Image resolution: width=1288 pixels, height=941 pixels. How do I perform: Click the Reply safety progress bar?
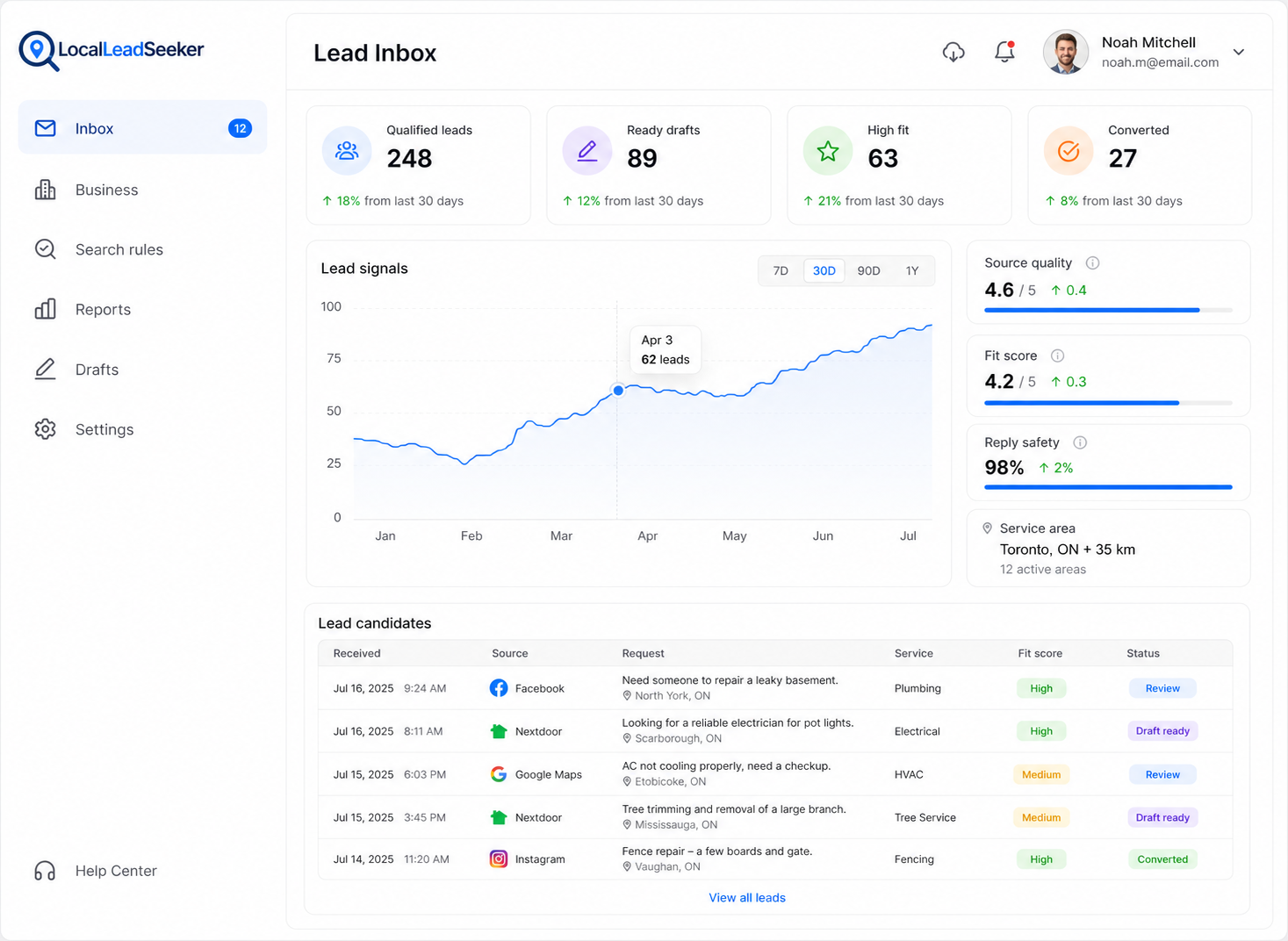tap(1108, 486)
